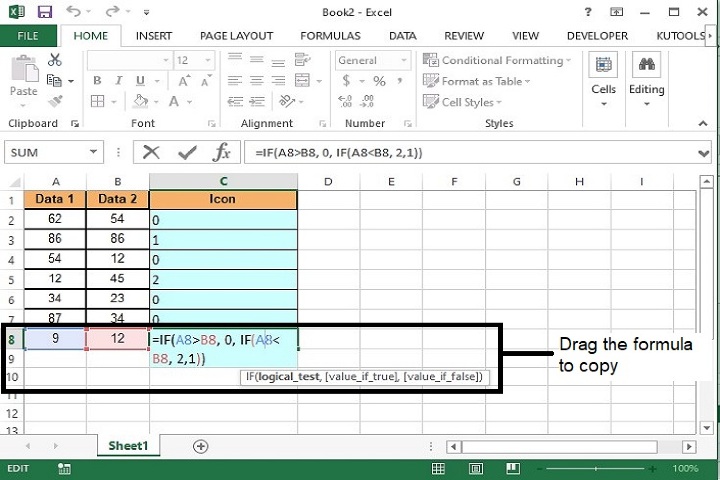The height and width of the screenshot is (480, 720).
Task: Click Decrease Font Size icon
Action: click(x=206, y=81)
